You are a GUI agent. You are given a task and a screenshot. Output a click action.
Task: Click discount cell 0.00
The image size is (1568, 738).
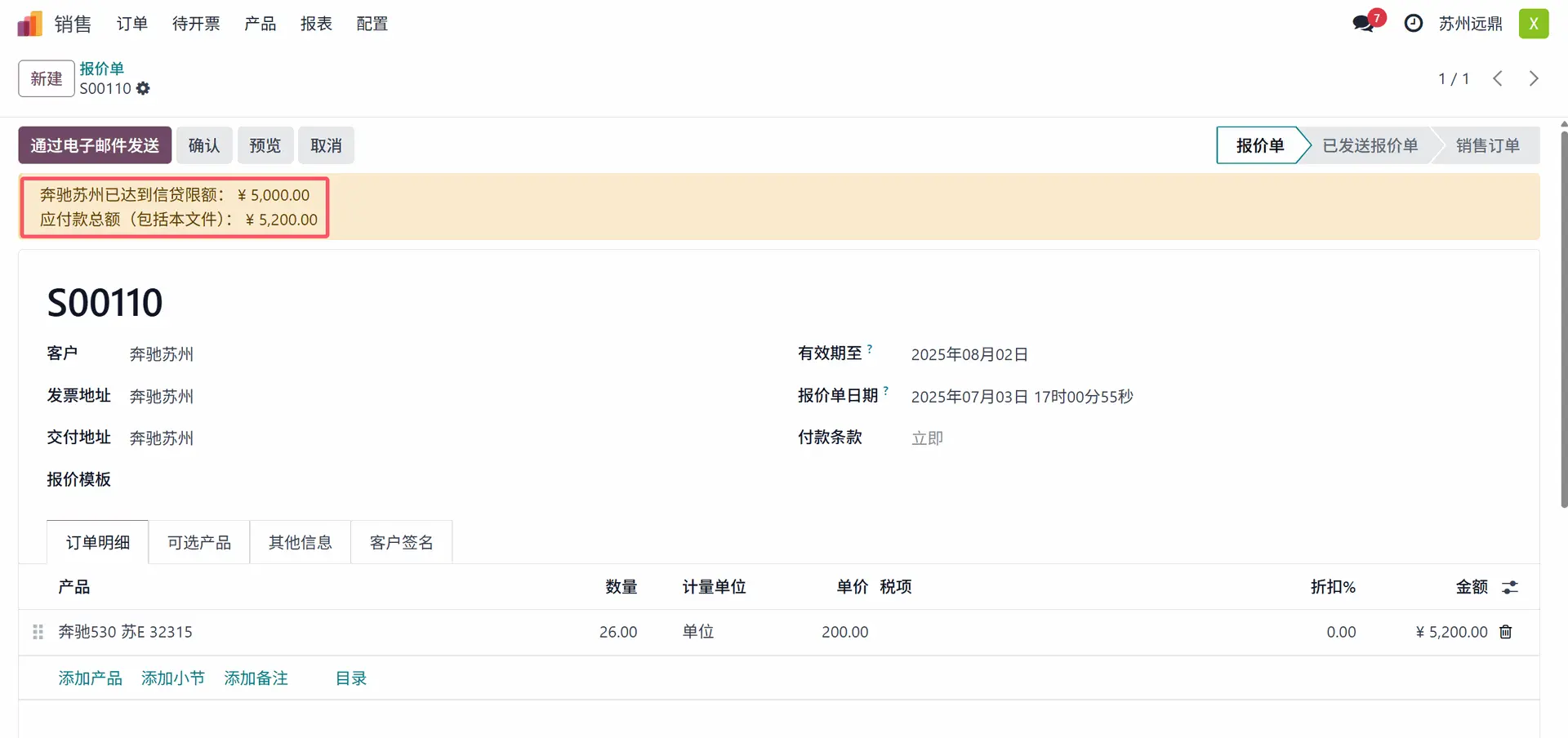click(x=1341, y=632)
